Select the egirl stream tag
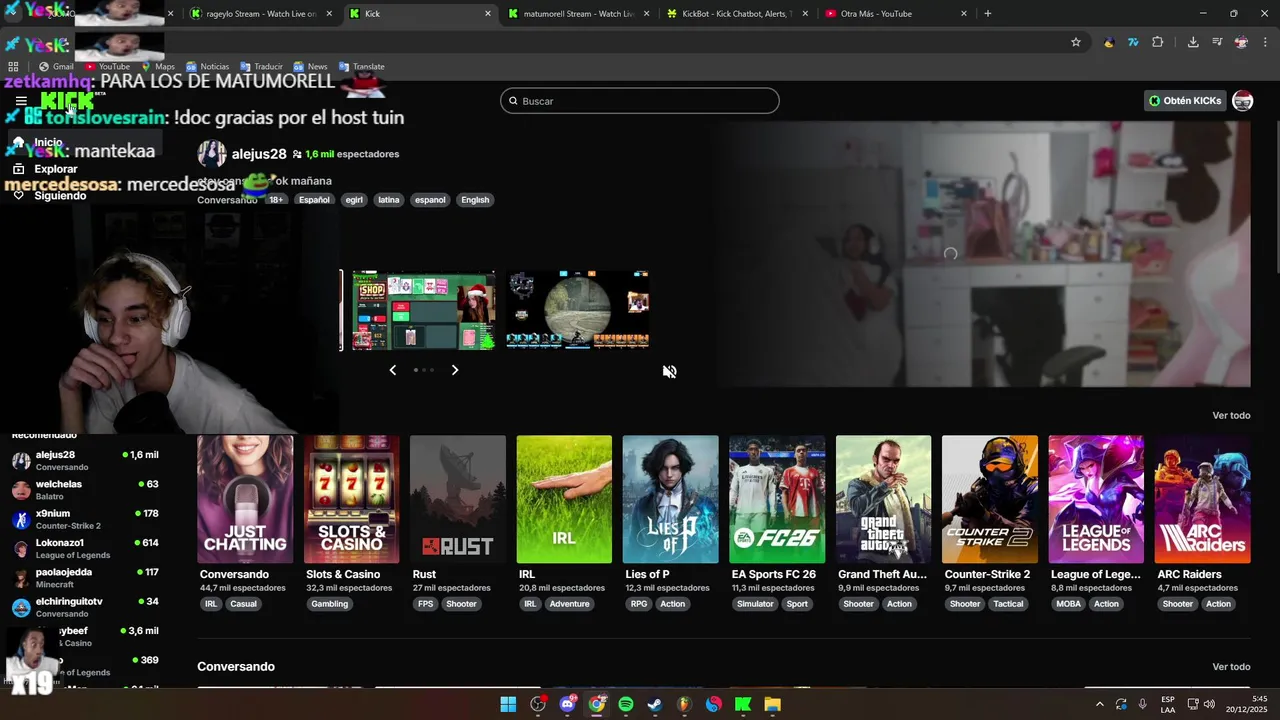Screen dimensions: 1280x720 tap(354, 200)
